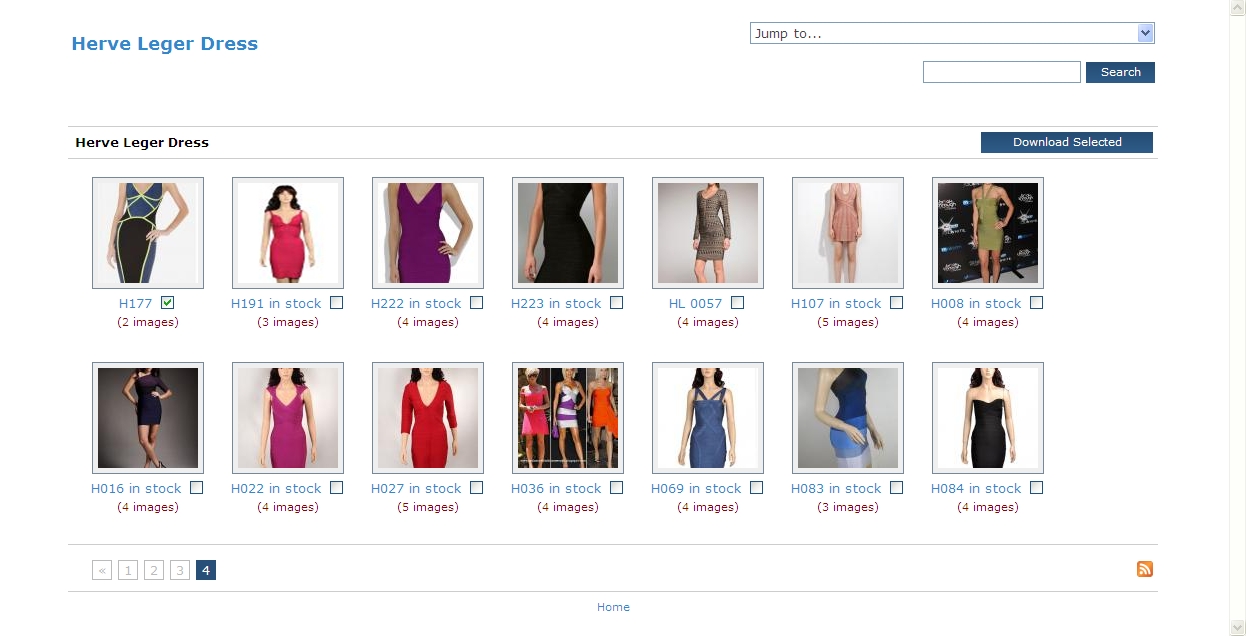Open the HL 0057 link

coord(695,303)
